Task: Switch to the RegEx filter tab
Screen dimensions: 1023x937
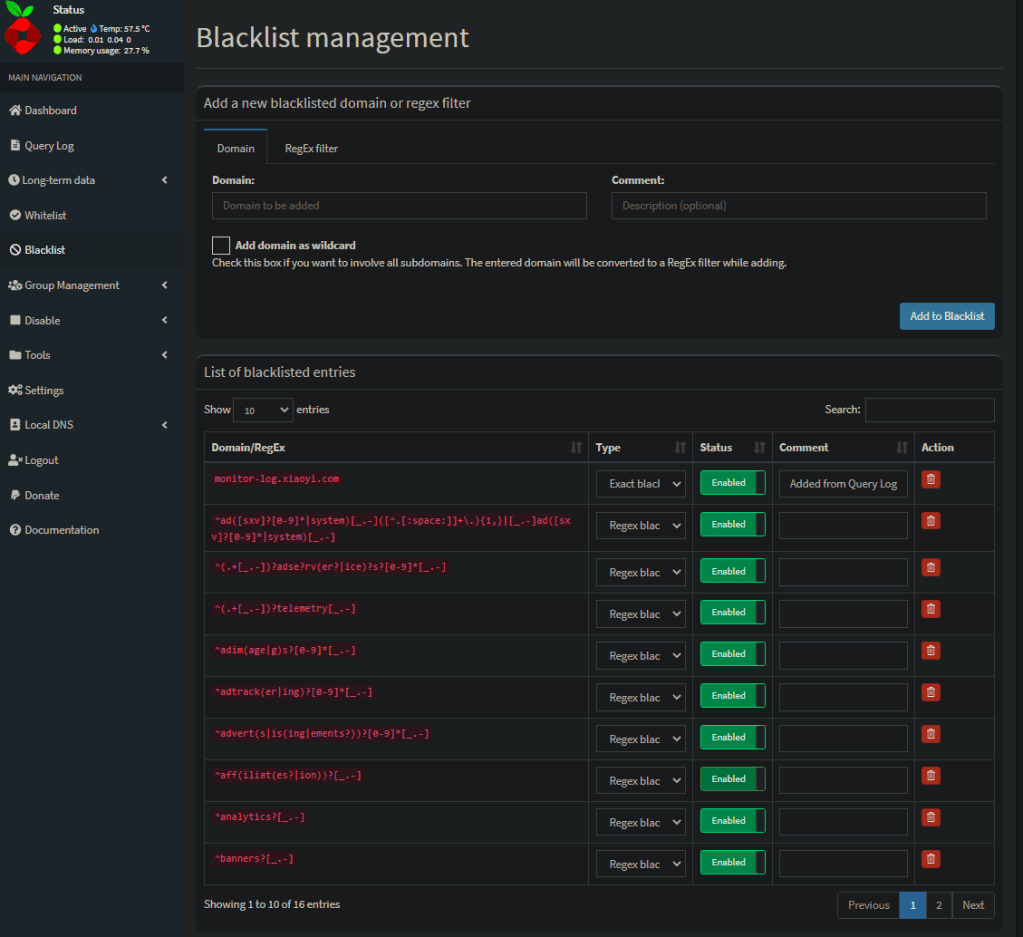Action: point(311,148)
